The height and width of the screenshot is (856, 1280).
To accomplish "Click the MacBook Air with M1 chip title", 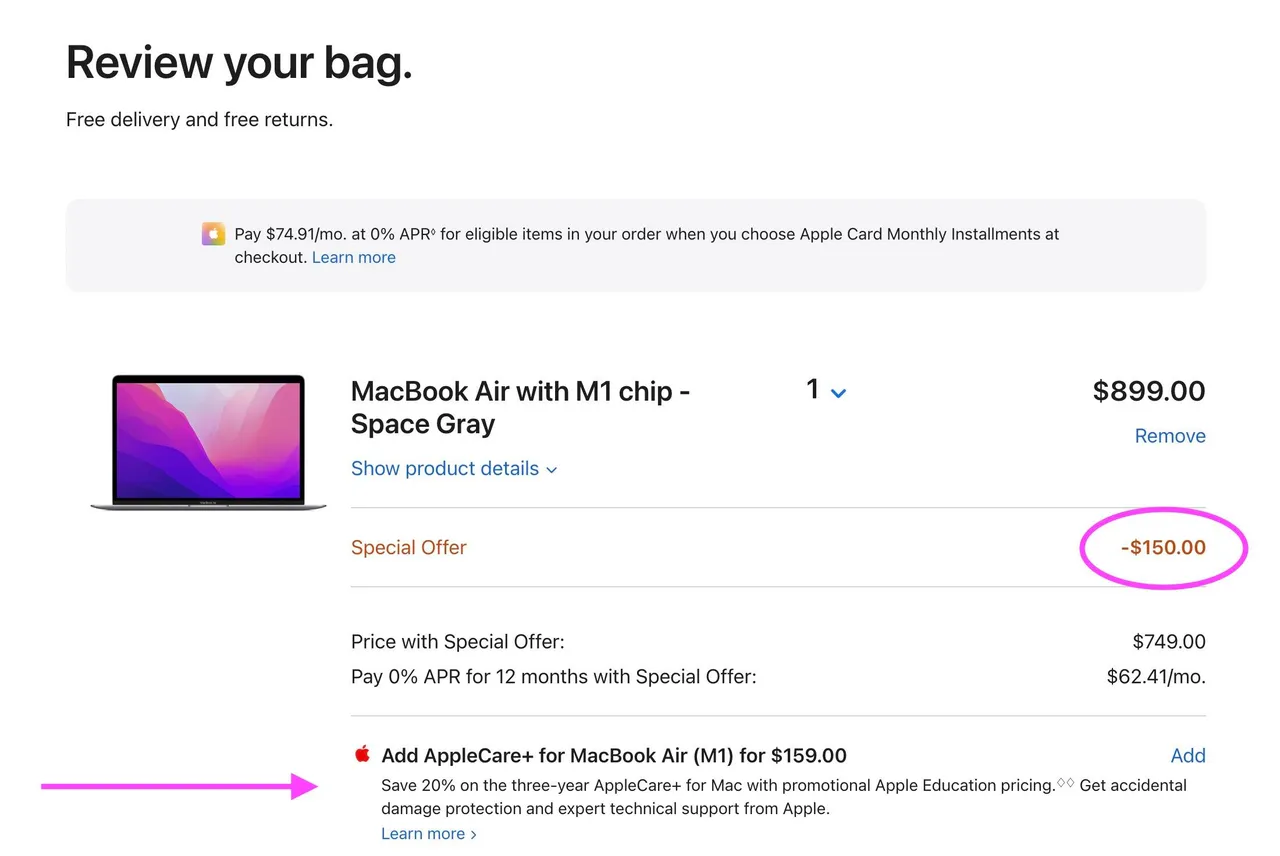I will 520,407.
